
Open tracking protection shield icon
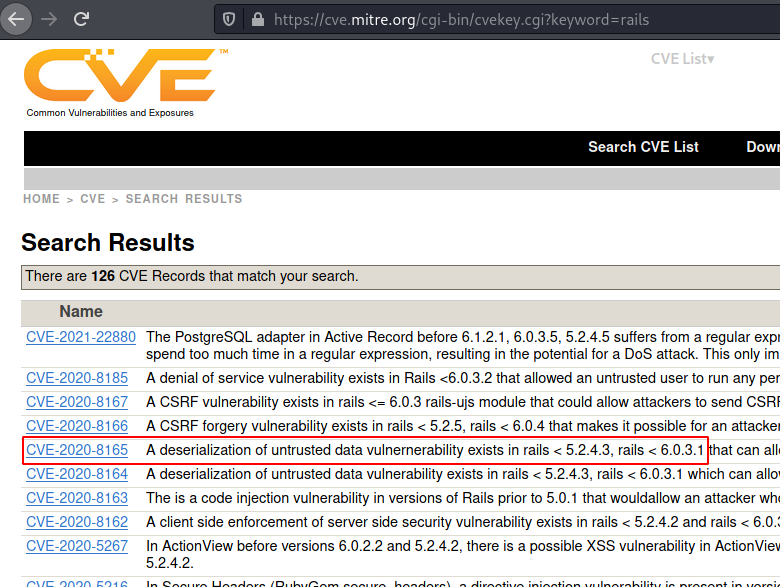coord(229,19)
